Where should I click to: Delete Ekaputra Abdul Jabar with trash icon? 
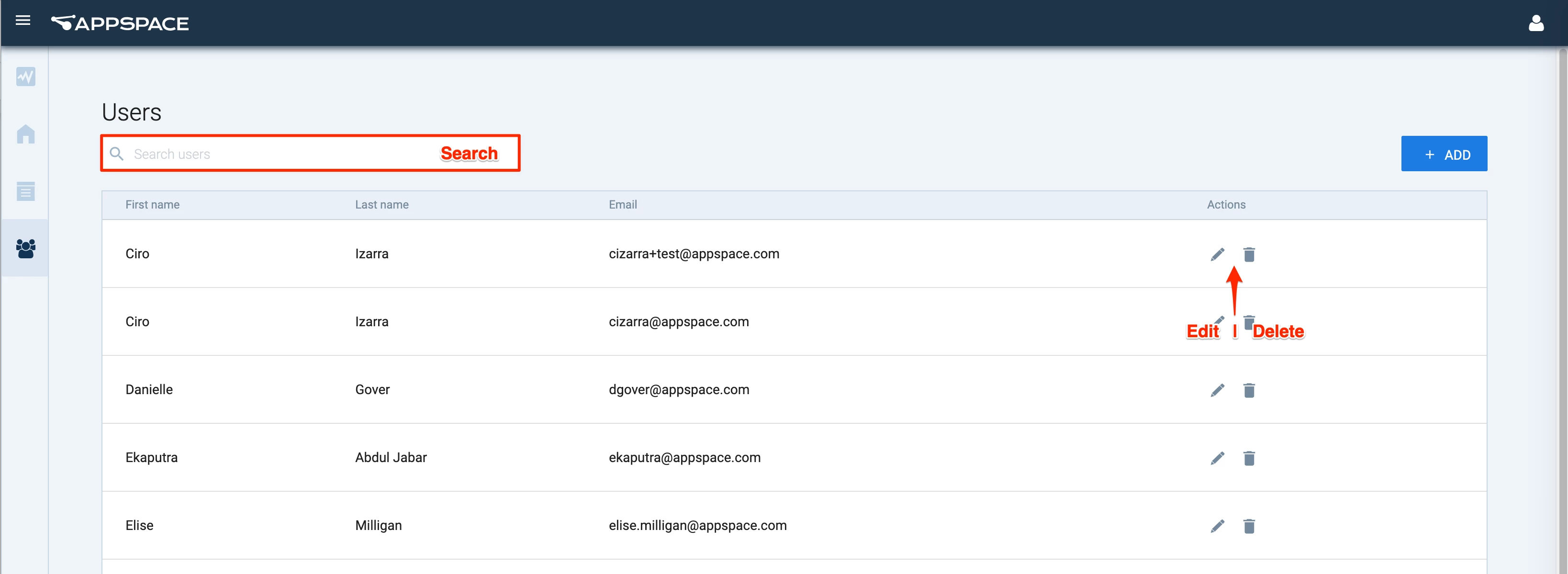(1249, 458)
